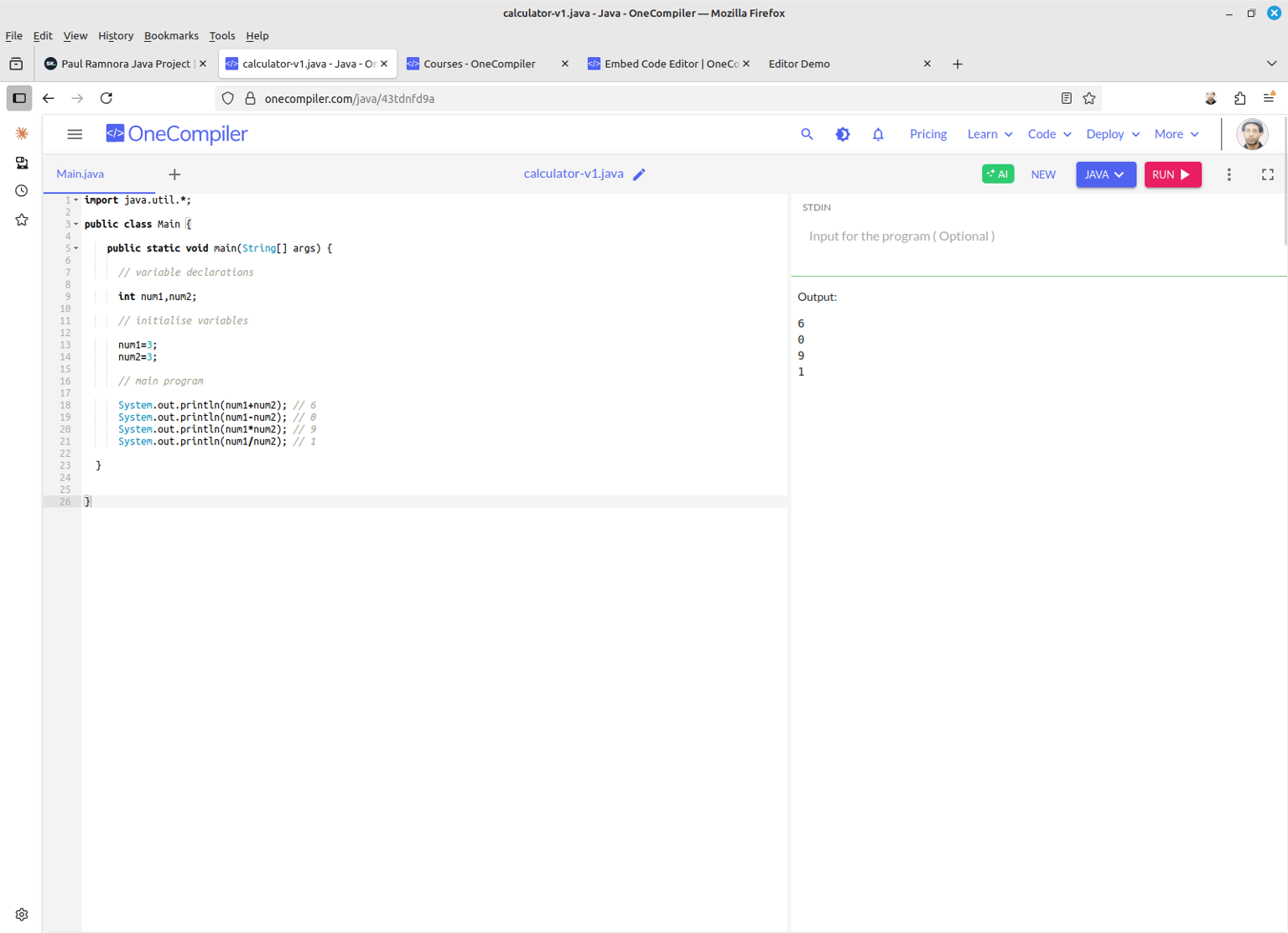Open the sidebar synced tabs icon
The image size is (1288, 933).
pyautogui.click(x=22, y=163)
